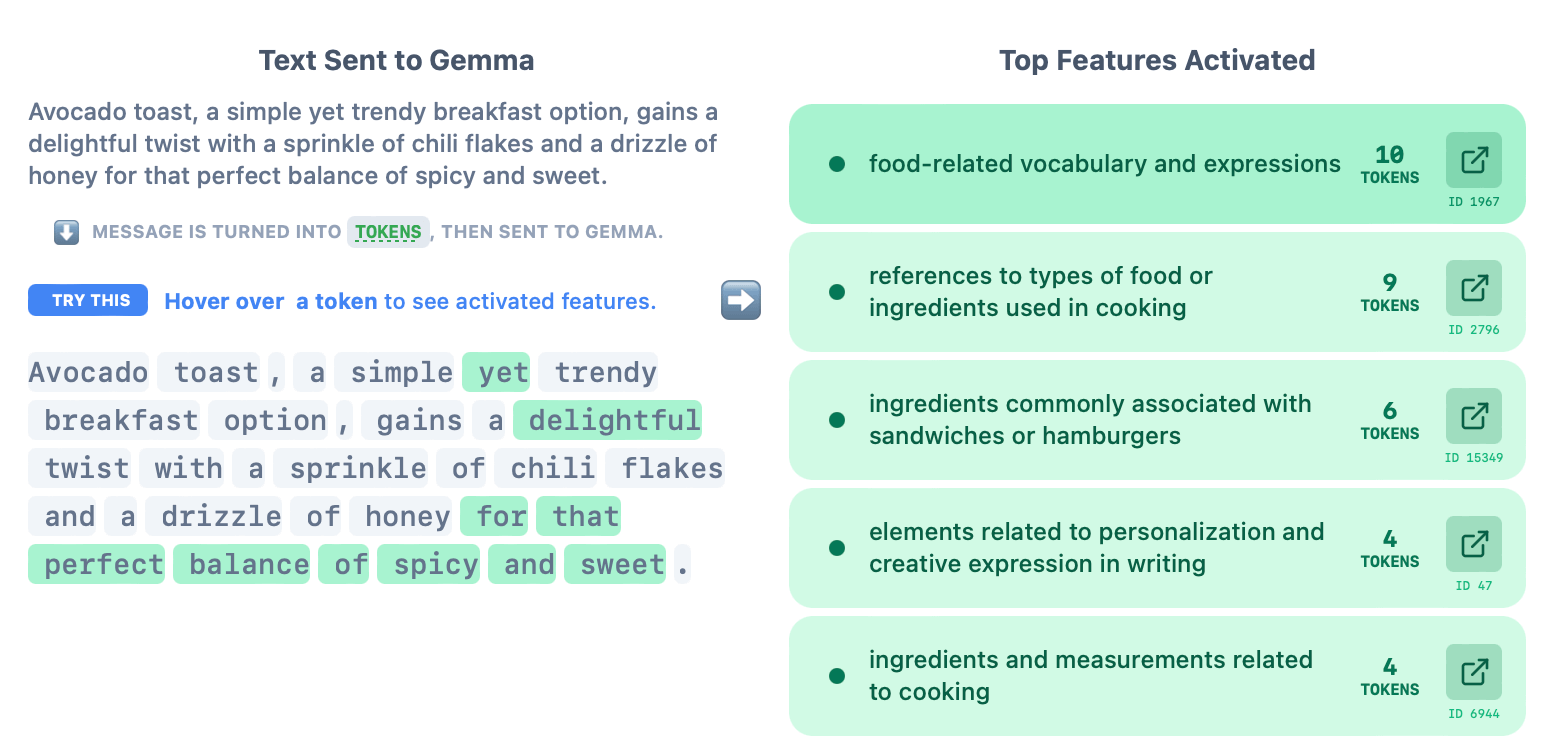Select the 'ingredients commonly associated with sandwiches' card

1090,420
